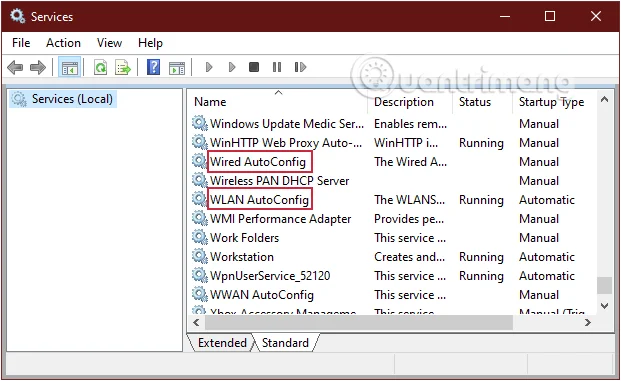Sort by the Description column header
The image size is (621, 381).
(x=404, y=102)
